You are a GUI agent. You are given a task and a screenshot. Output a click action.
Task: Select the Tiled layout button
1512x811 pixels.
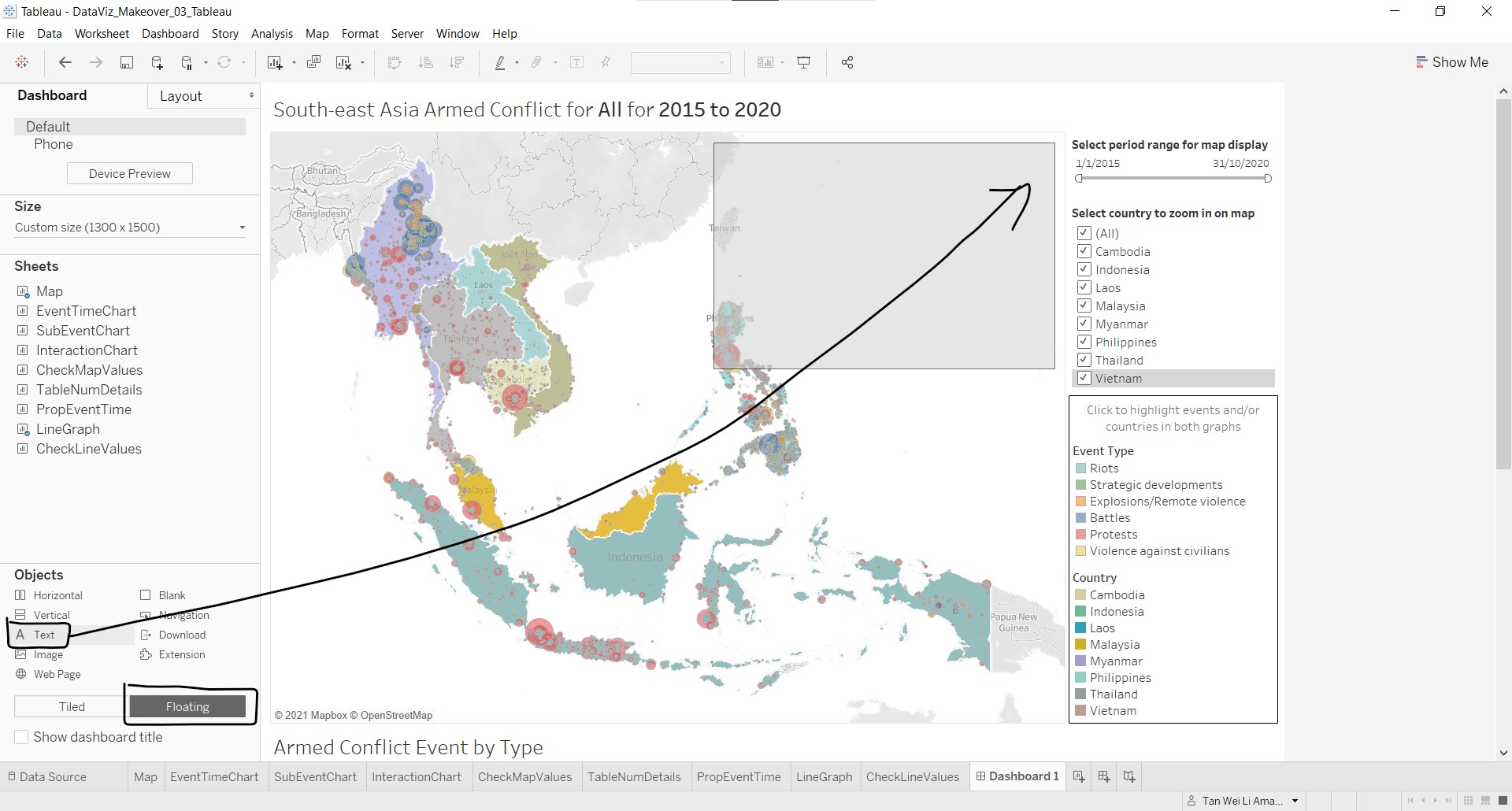[x=72, y=707]
